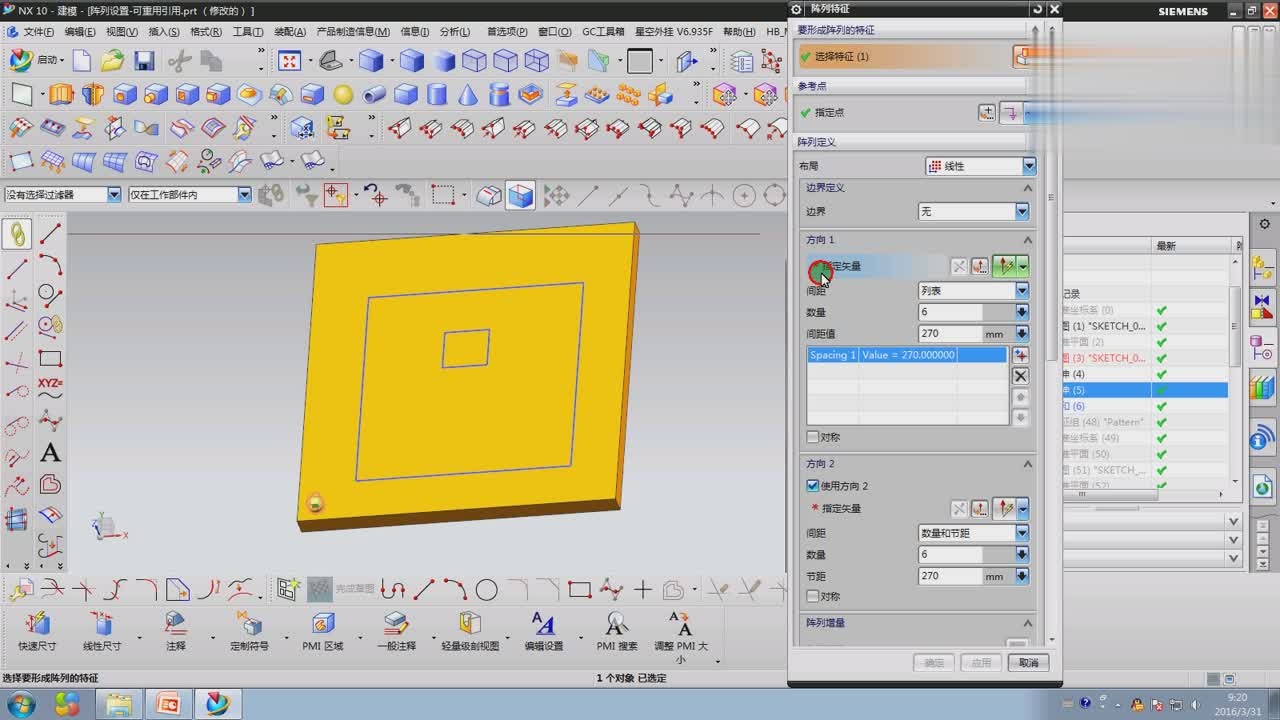Click the XYZ= point tool in left toolbar
This screenshot has width=1280, height=720.
coord(50,389)
